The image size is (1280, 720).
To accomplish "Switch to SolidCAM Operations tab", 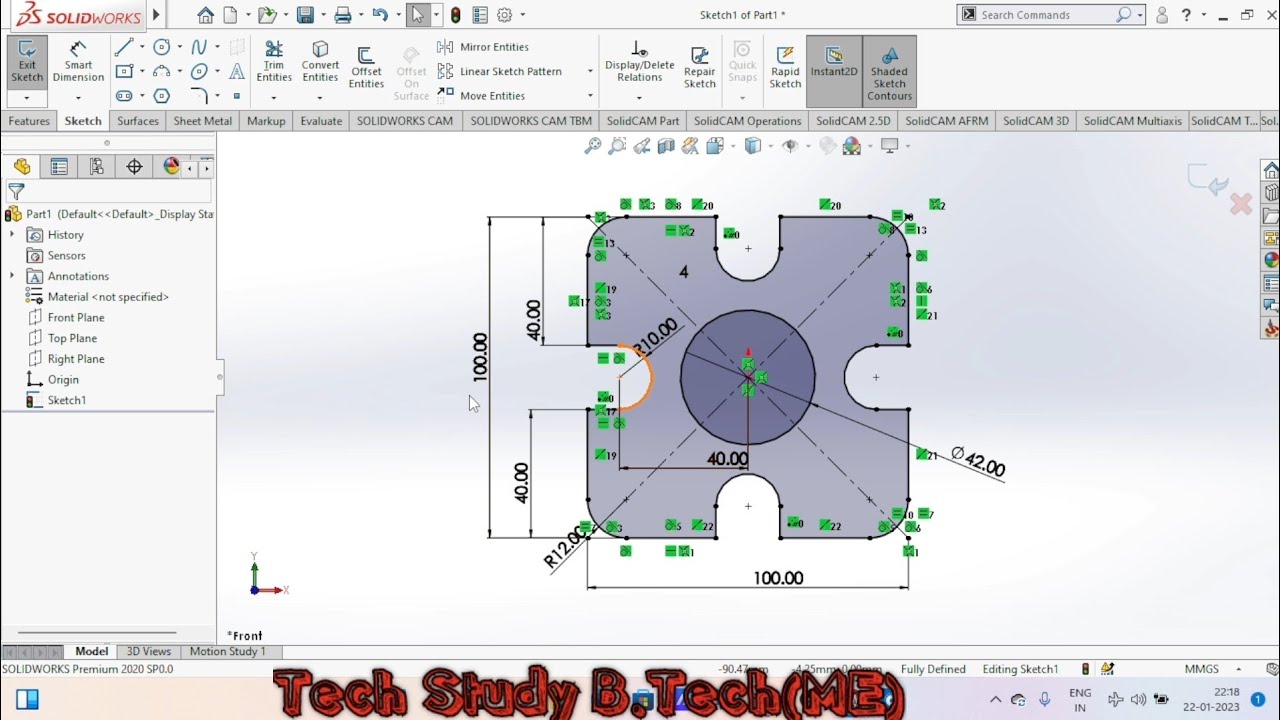I will click(748, 121).
